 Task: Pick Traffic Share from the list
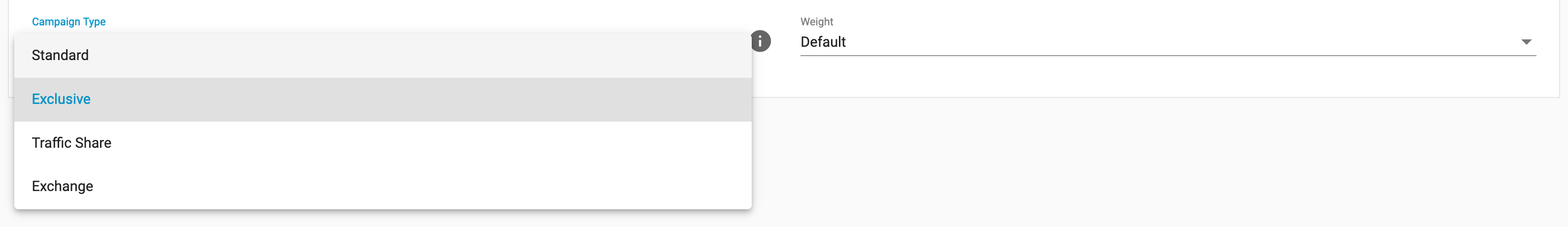(71, 143)
